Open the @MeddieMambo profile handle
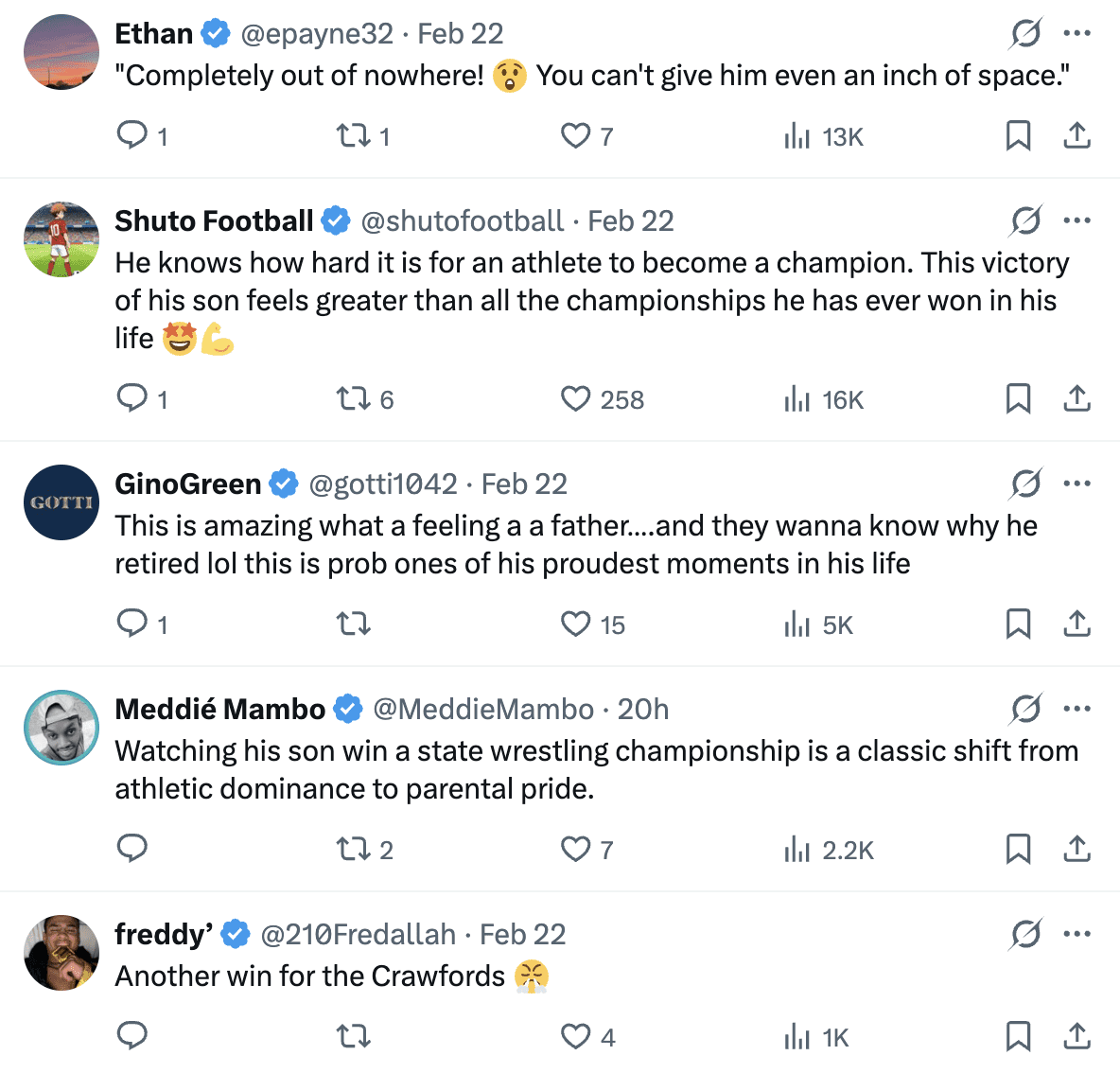The width and height of the screenshot is (1120, 1073). click(482, 709)
